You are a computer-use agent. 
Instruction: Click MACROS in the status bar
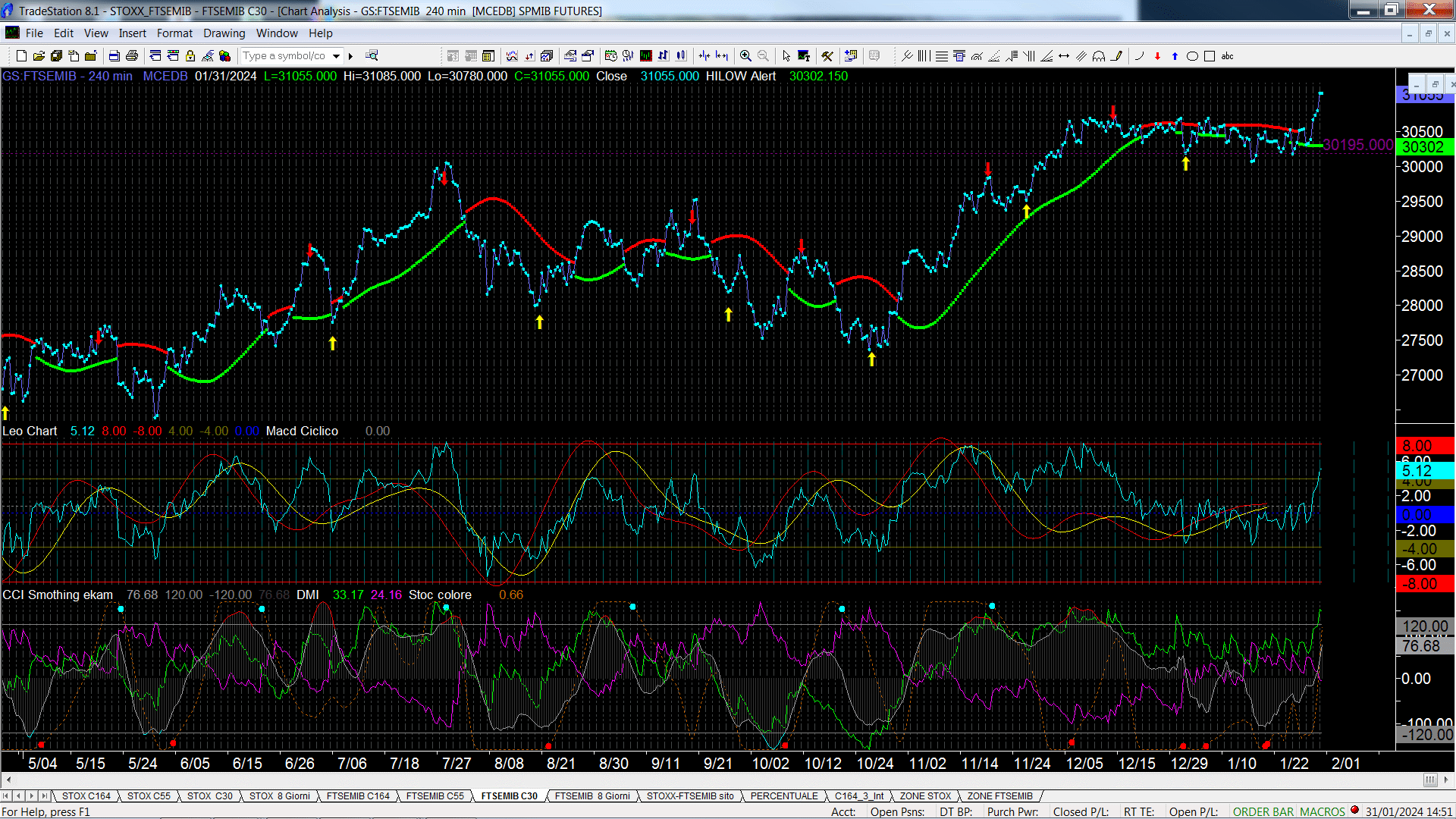click(x=1322, y=812)
